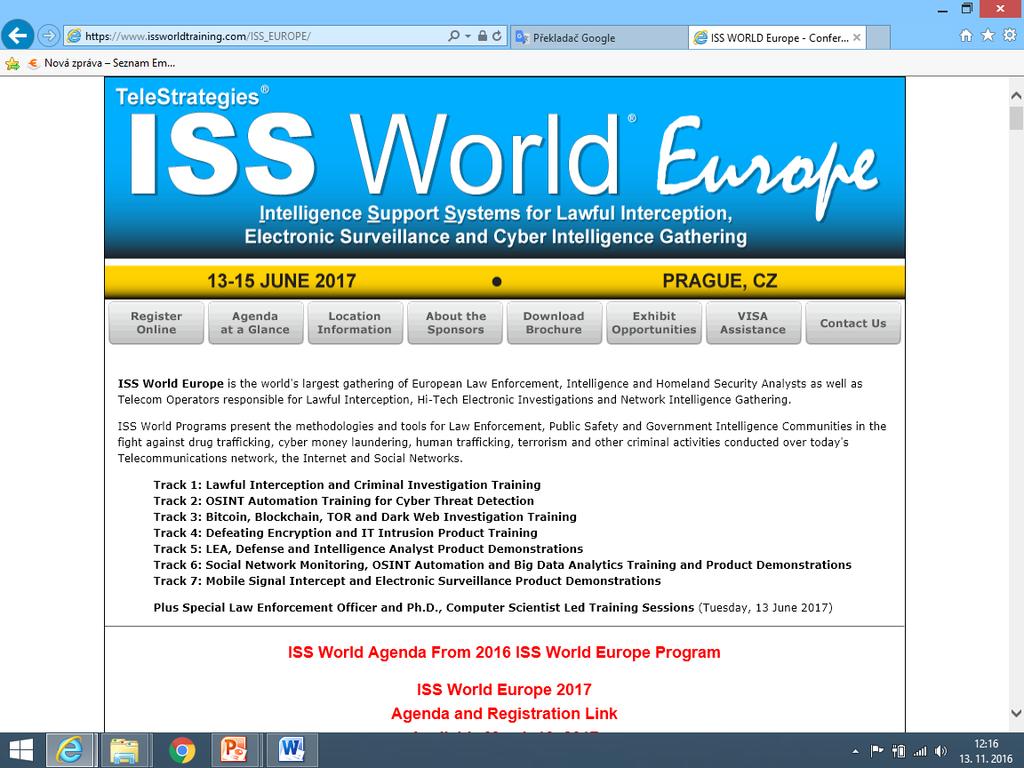Click Contact Us button
Screen dimensions: 1024x768
tap(853, 323)
